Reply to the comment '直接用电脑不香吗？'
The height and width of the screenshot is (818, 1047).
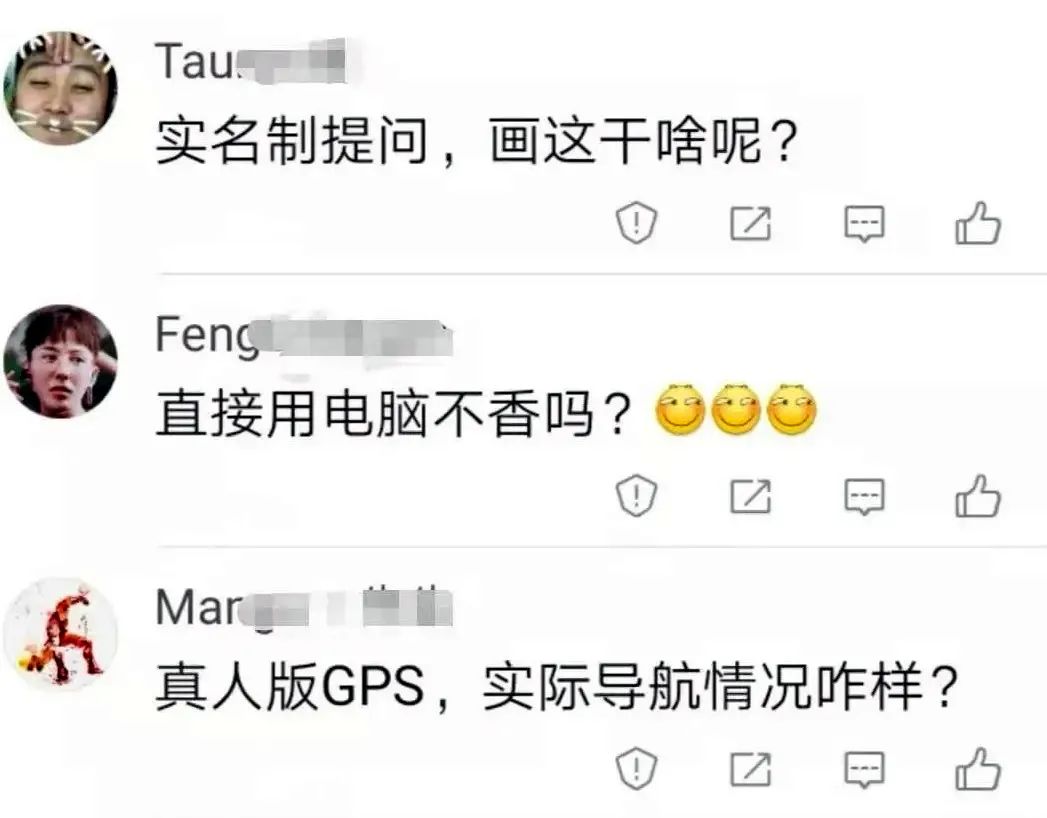864,496
